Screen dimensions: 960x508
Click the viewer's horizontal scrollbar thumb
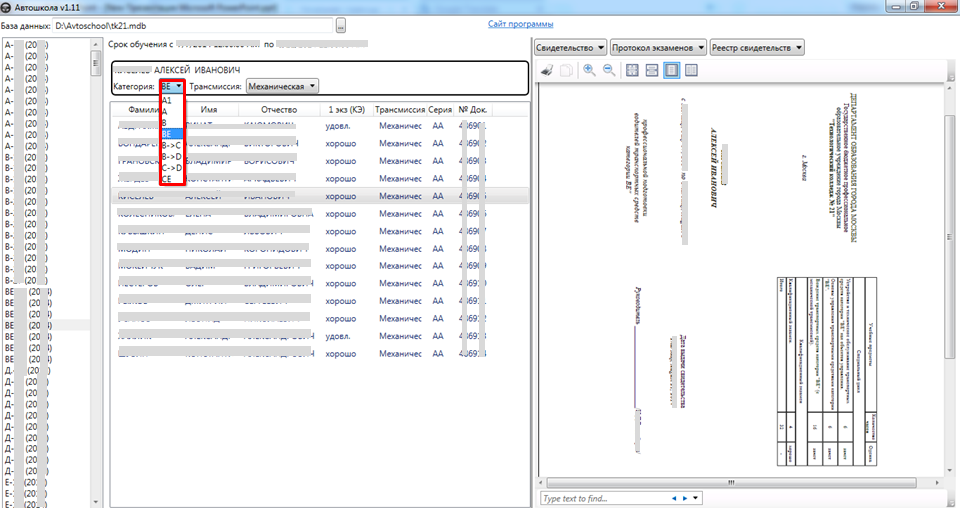737,483
